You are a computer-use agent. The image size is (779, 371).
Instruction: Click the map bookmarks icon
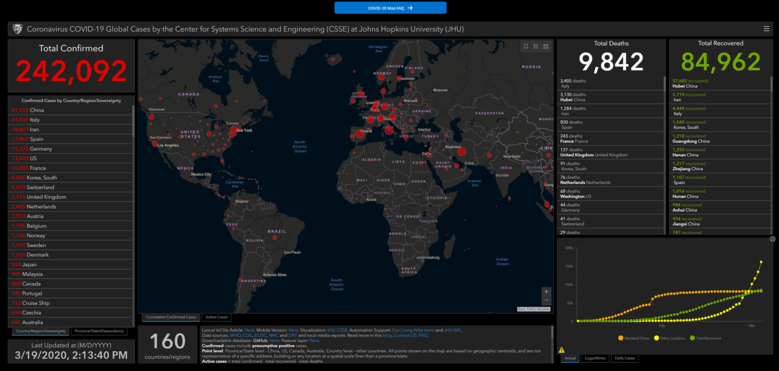[526, 46]
